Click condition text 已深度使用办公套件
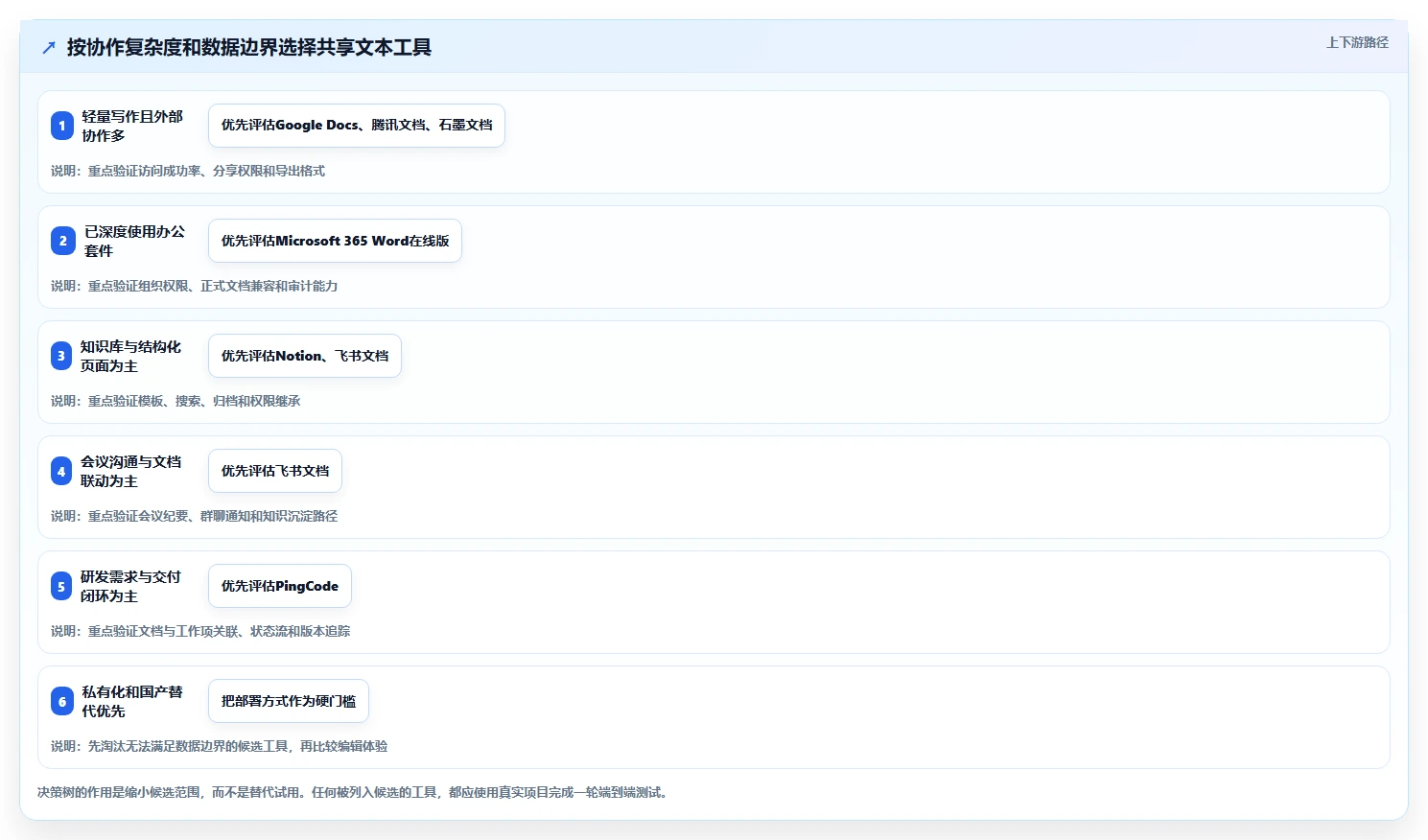 (x=134, y=241)
